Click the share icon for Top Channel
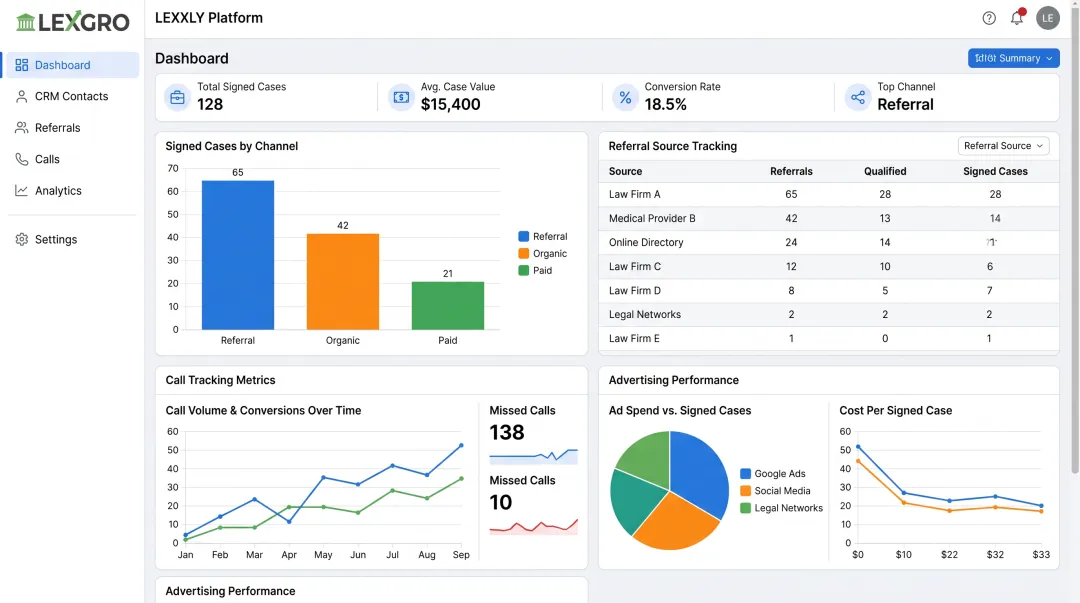Viewport: 1080px width, 603px height. click(x=858, y=97)
